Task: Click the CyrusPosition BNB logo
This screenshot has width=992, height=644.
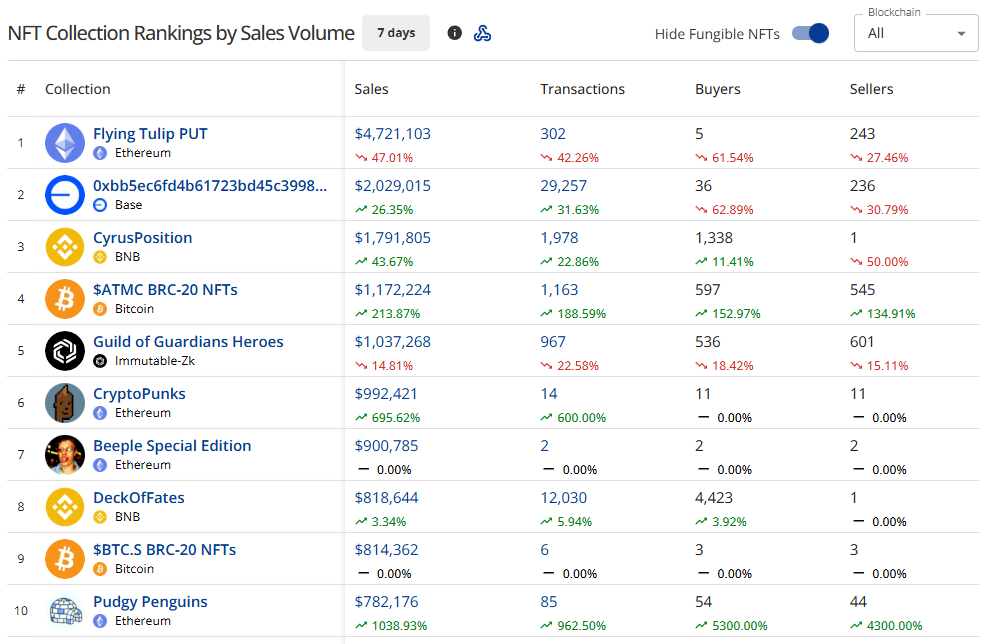Action: [x=65, y=247]
